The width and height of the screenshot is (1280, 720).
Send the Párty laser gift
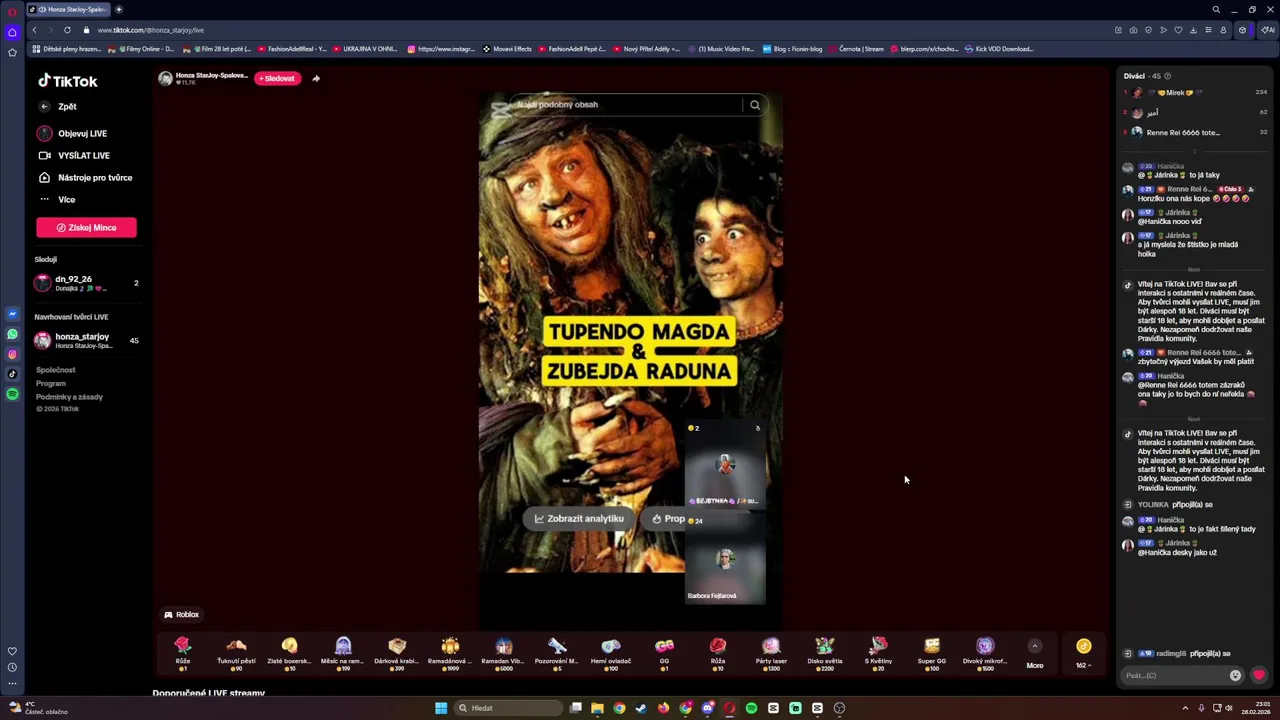pyautogui.click(x=771, y=652)
